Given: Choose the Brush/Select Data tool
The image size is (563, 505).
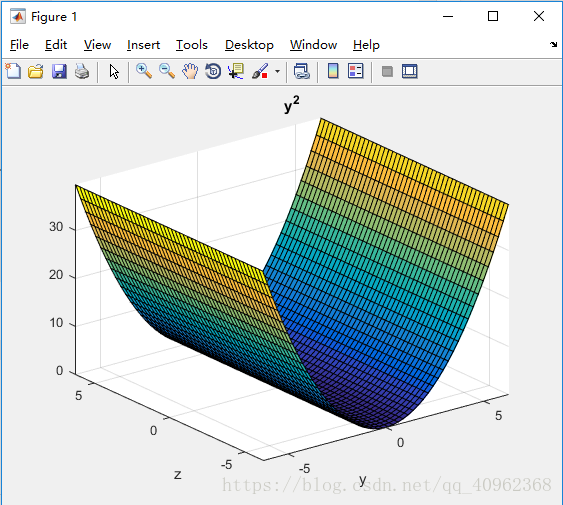Looking at the screenshot, I should (x=260, y=71).
